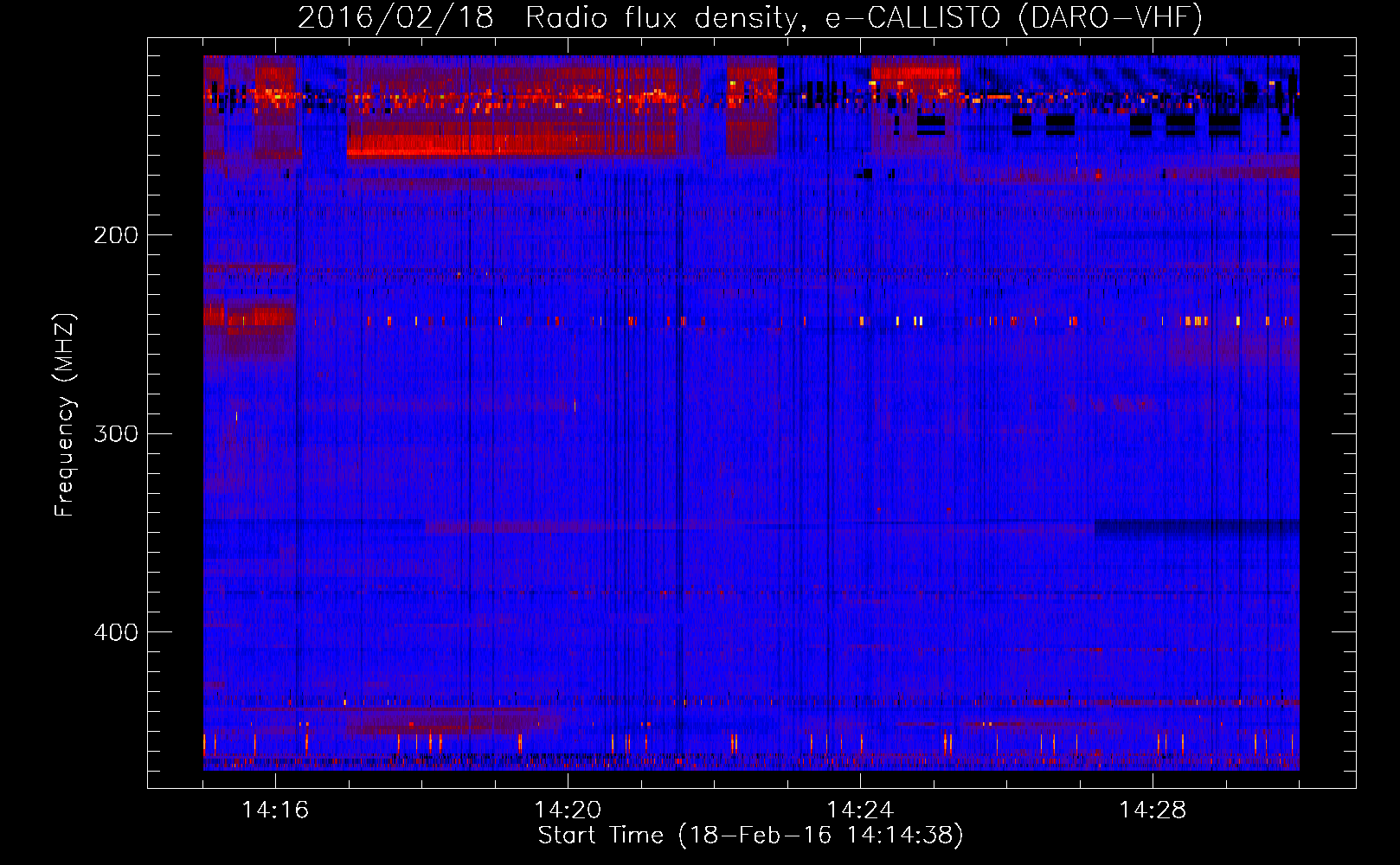Click the 'Start Time (18-Feb-16 14:14:38)' axis label
Viewport: 1400px width, 865px height.
coord(750,836)
